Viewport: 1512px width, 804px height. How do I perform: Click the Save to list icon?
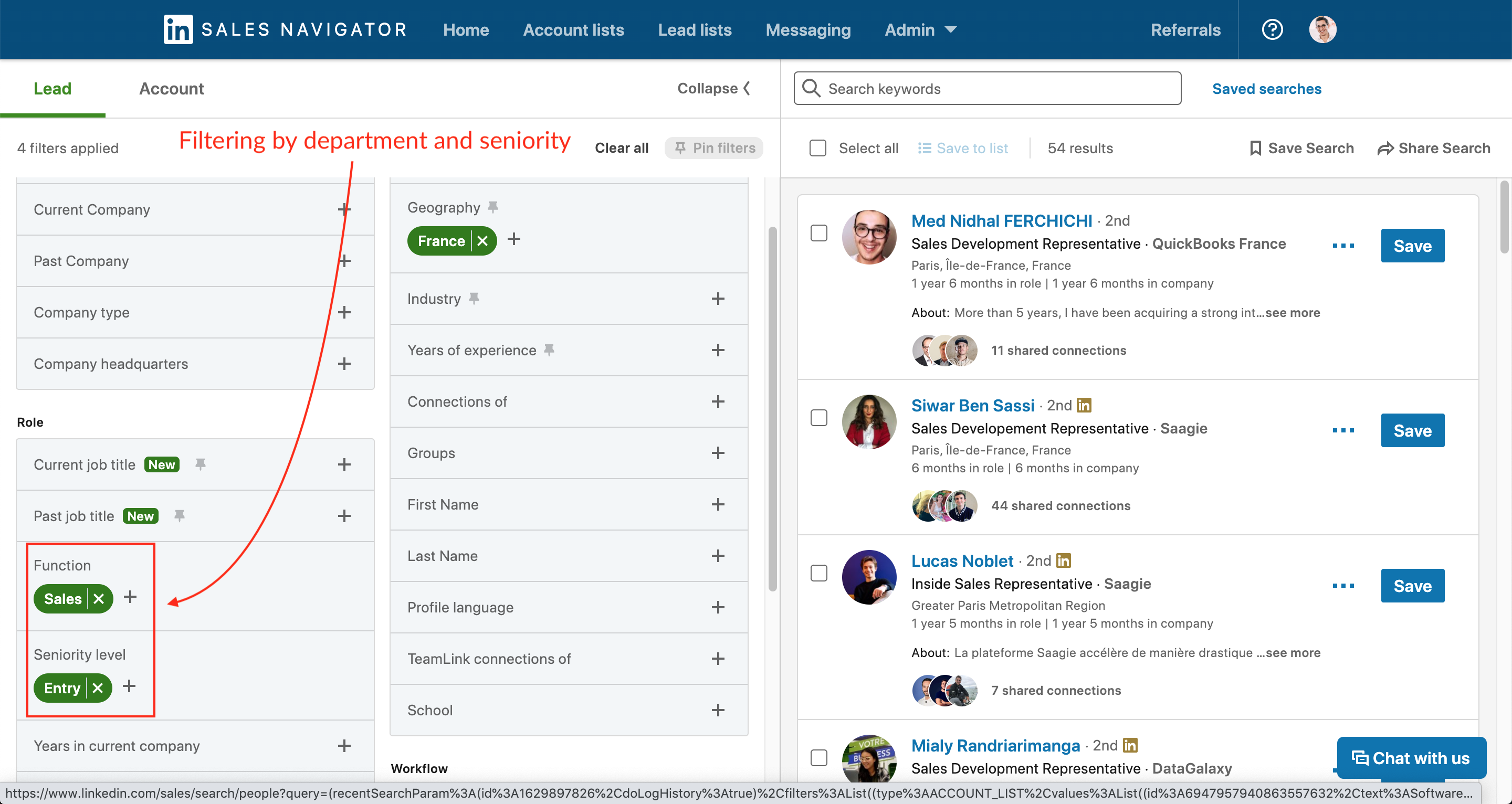click(922, 148)
